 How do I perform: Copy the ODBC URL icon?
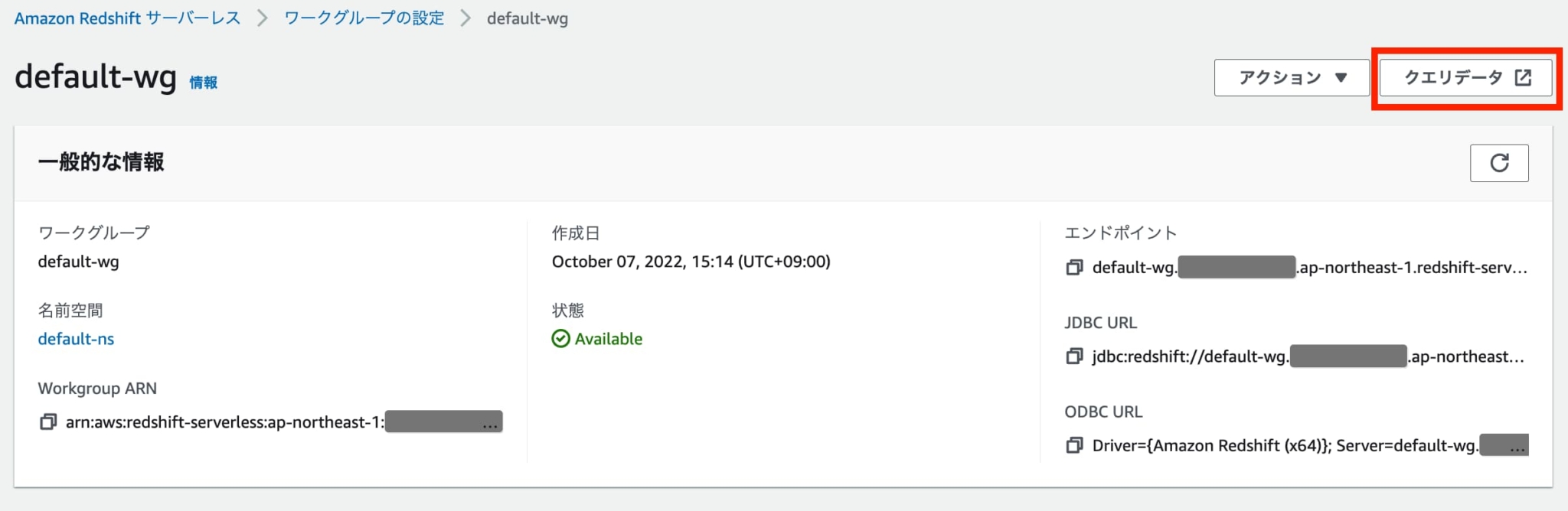tap(1075, 445)
